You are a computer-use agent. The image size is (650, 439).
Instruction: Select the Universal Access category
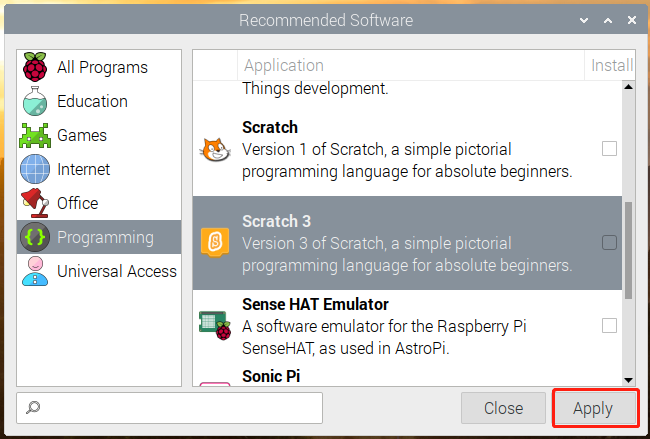(99, 271)
